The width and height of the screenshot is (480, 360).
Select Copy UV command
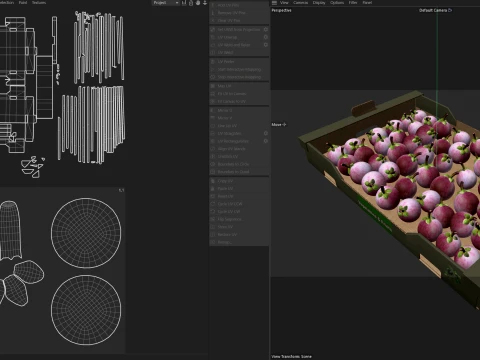[x=239, y=181]
